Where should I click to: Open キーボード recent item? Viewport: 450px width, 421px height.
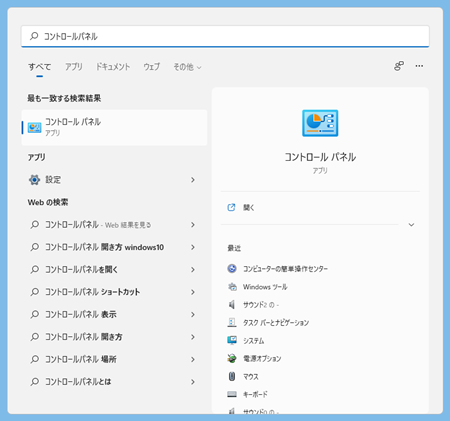255,394
